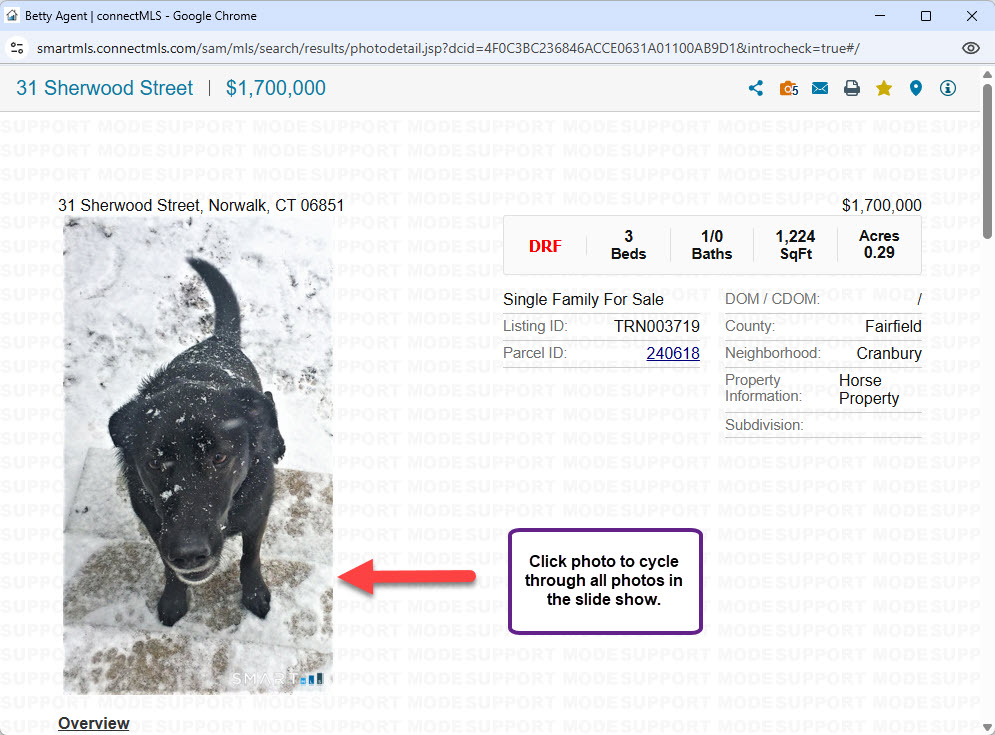Email the listing using the envelope icon
995x735 pixels.
click(820, 88)
